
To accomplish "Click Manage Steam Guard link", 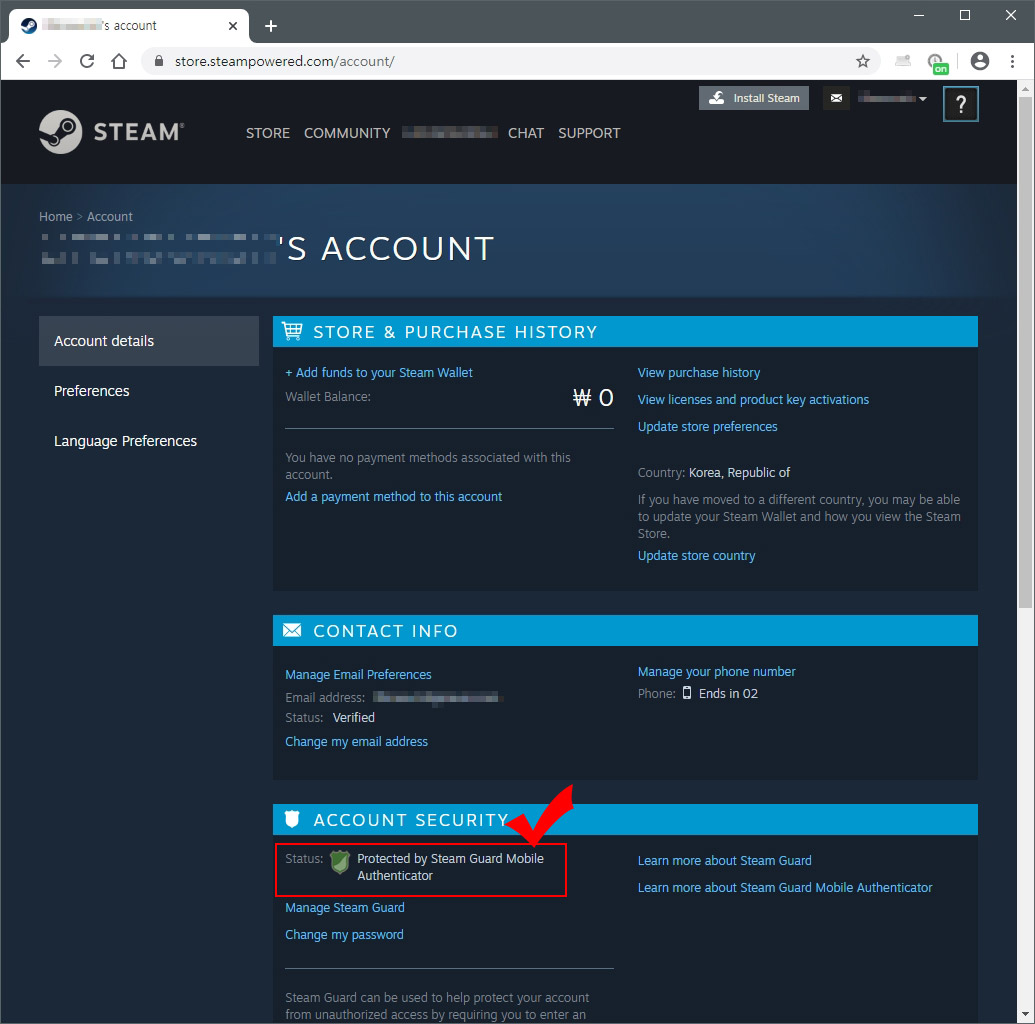I will pyautogui.click(x=345, y=907).
